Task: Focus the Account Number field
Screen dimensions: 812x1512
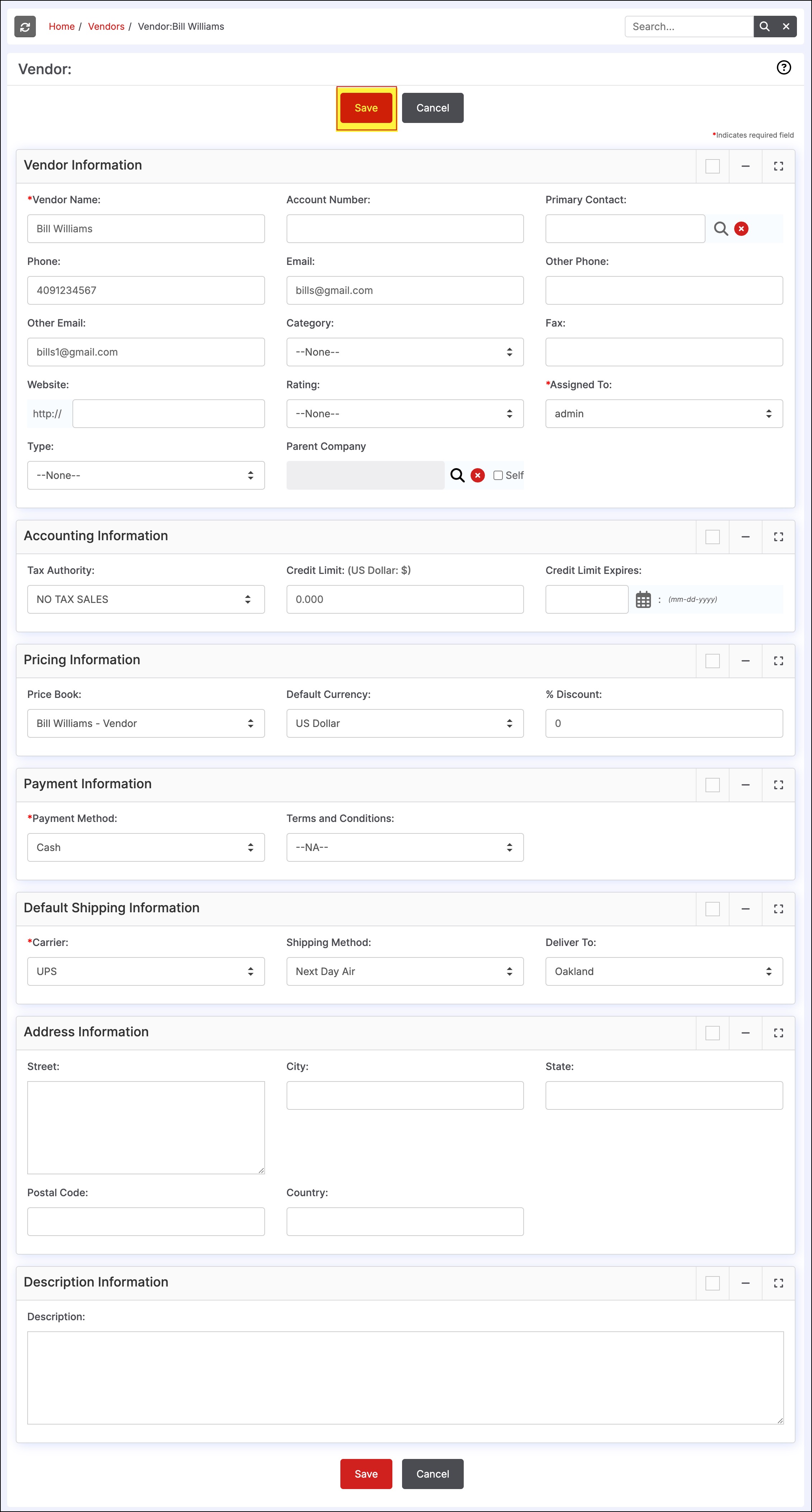Action: click(405, 229)
